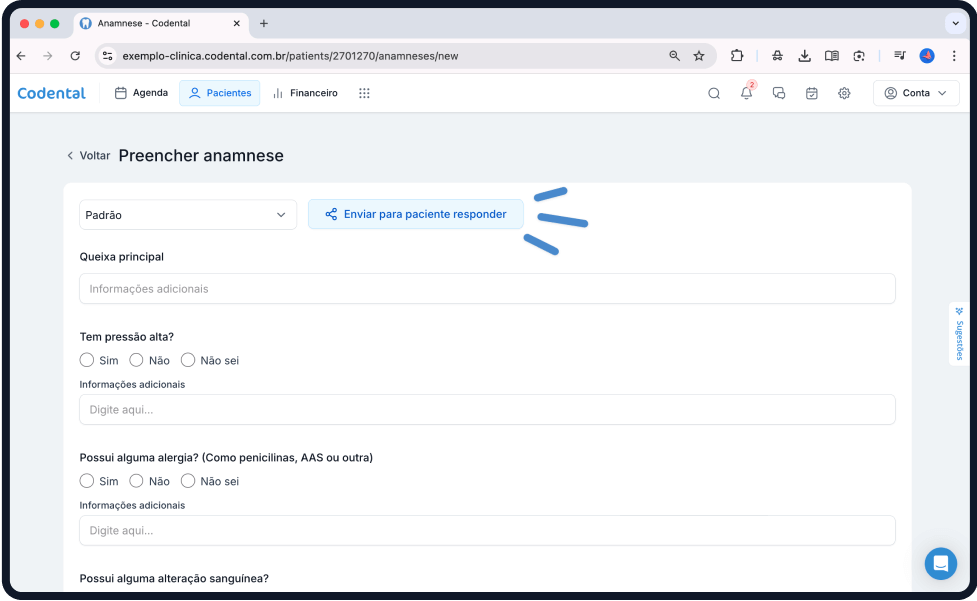977x601 pixels.
Task: Open the apps grid icon beside Financeiro
Action: click(364, 93)
